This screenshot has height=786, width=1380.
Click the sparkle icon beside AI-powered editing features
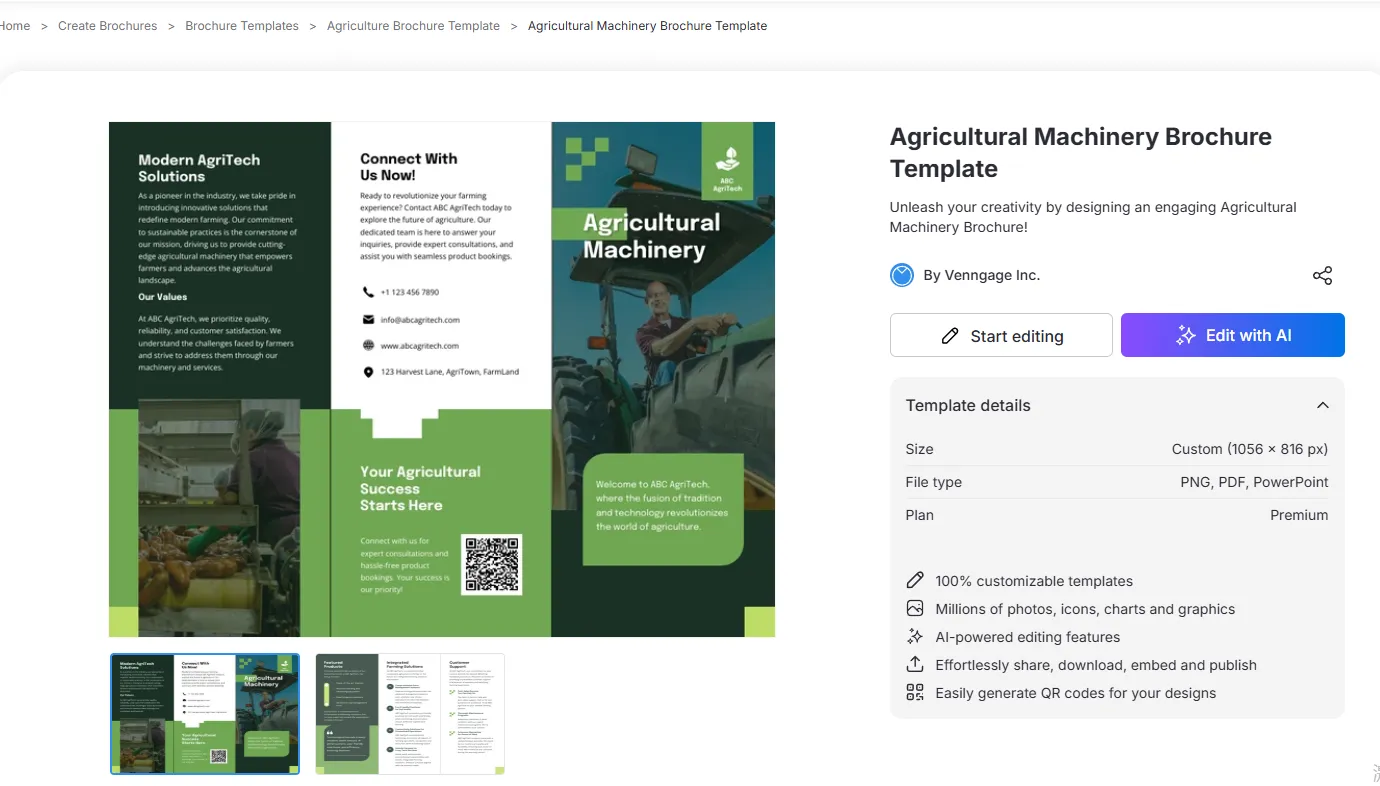pyautogui.click(x=914, y=637)
